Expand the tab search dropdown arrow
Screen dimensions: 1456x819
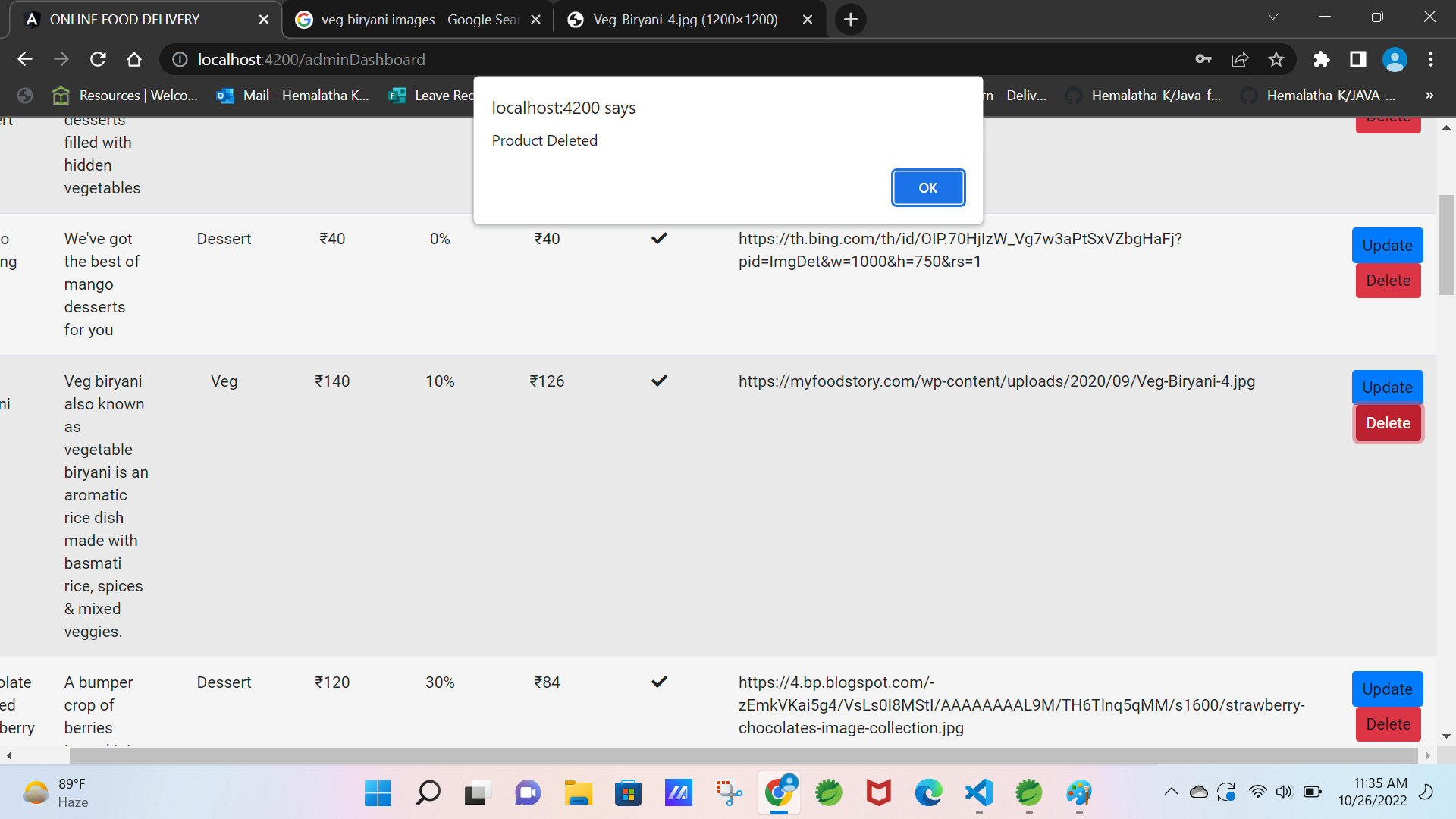[1273, 17]
